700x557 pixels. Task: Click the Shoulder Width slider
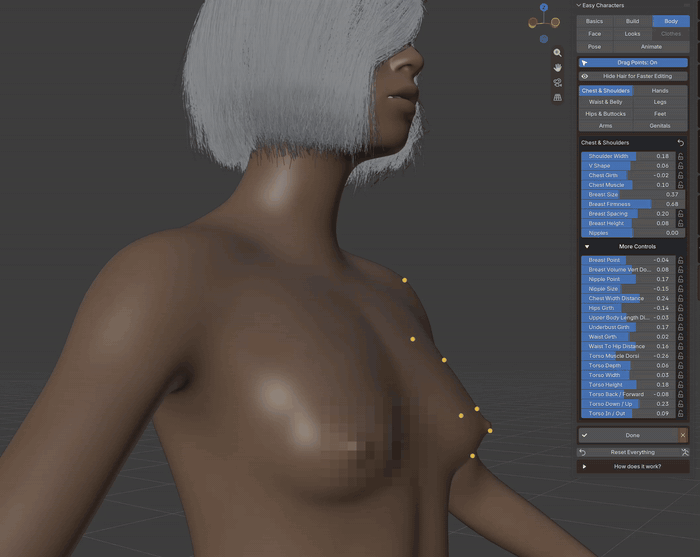point(628,156)
